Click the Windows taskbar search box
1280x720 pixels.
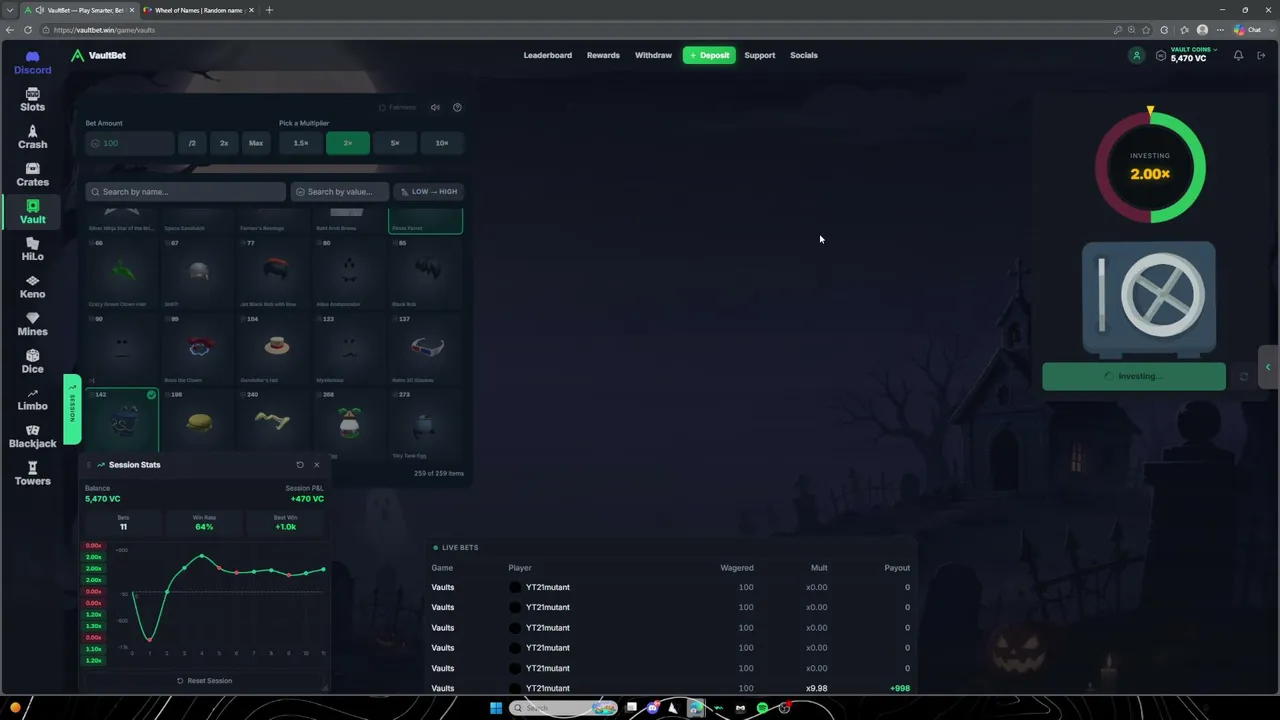[564, 708]
